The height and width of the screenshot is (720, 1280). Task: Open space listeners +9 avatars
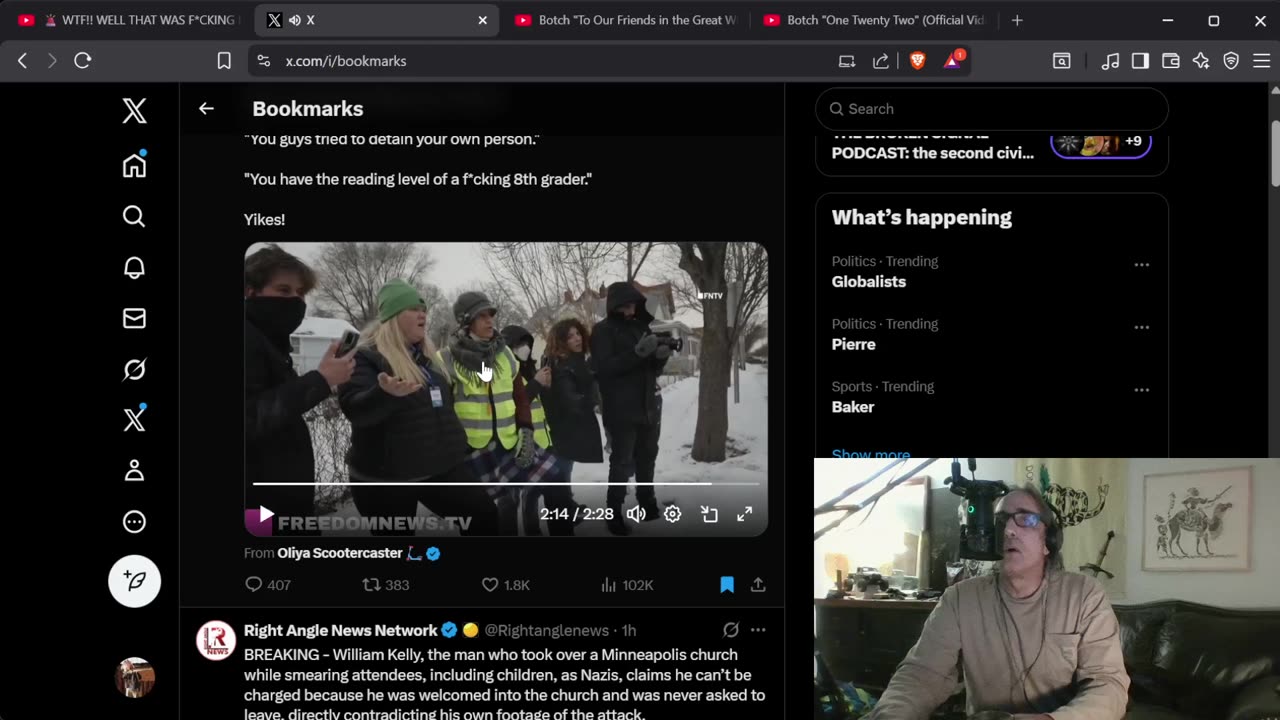(x=1100, y=142)
